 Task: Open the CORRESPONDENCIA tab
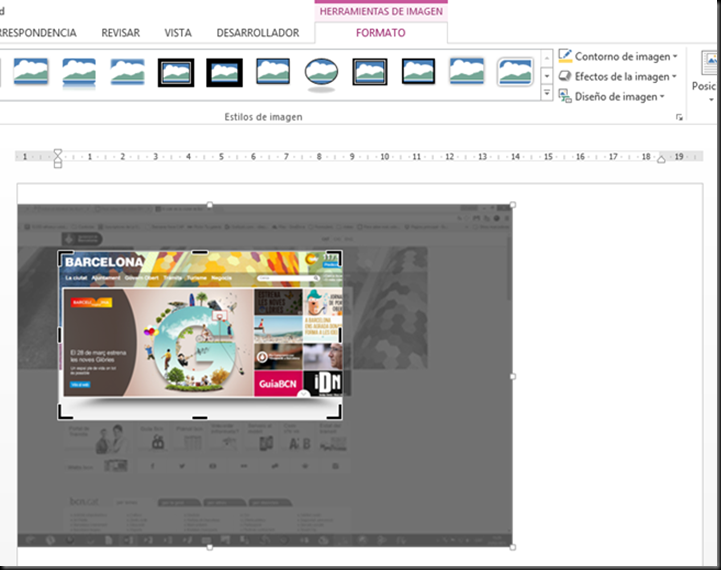coord(38,33)
